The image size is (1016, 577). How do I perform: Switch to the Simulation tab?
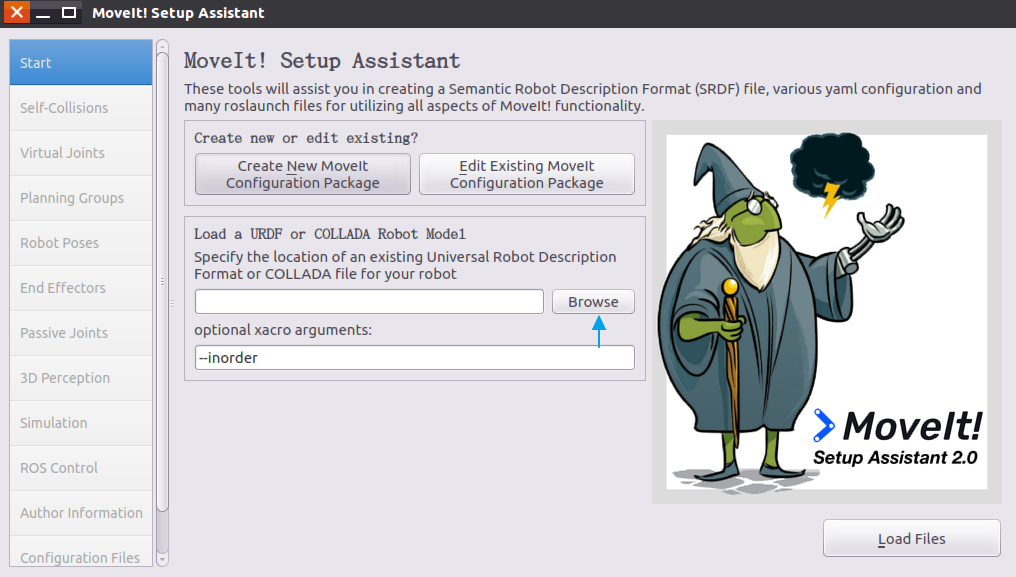pyautogui.click(x=81, y=423)
